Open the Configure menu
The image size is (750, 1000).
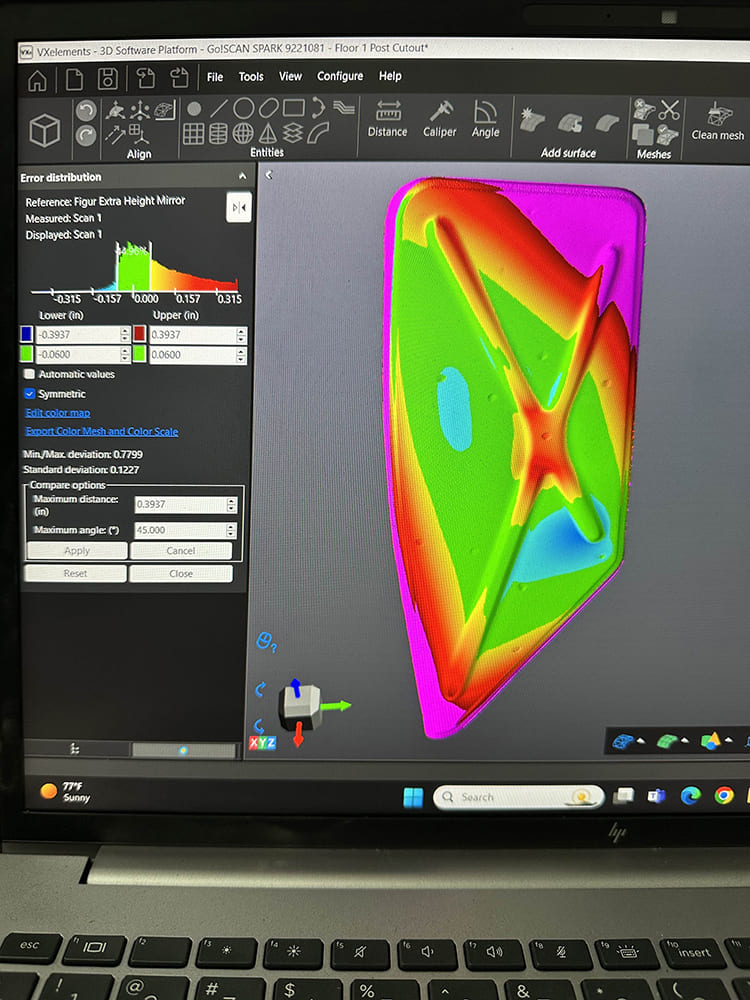coord(340,76)
